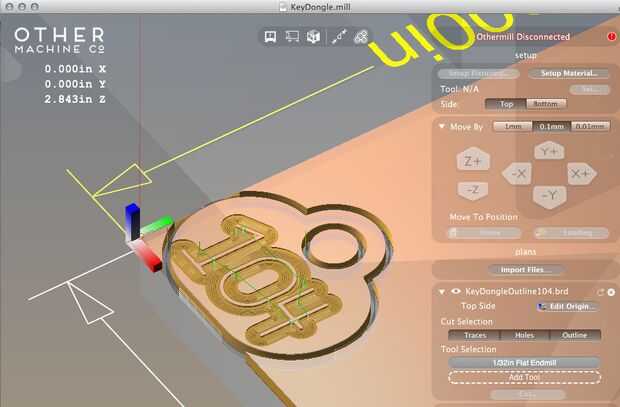Collapse the KeyDongleOutline104.brd plan section

pyautogui.click(x=442, y=292)
